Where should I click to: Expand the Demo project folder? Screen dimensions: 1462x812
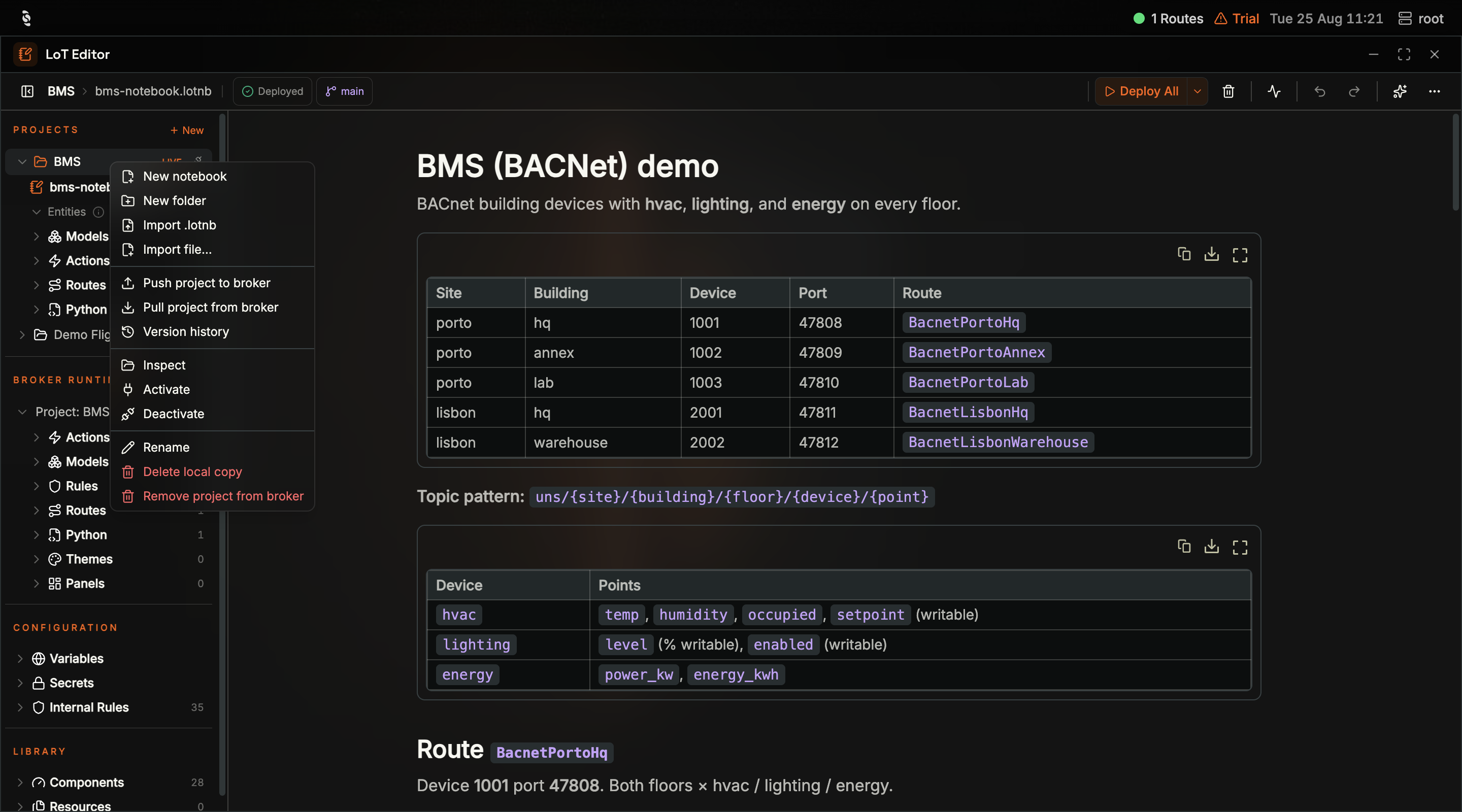click(22, 335)
